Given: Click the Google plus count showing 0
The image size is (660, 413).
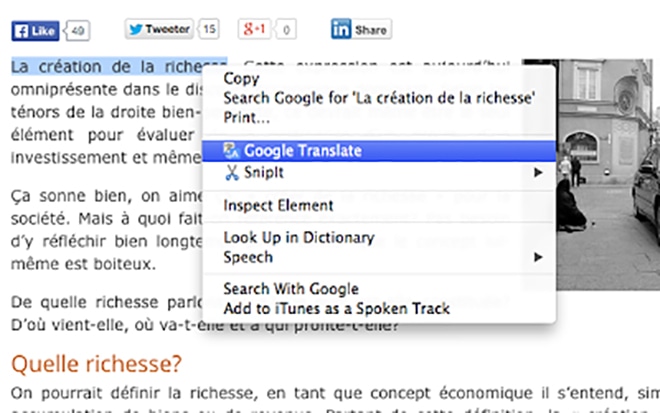Looking at the screenshot, I should [x=287, y=30].
